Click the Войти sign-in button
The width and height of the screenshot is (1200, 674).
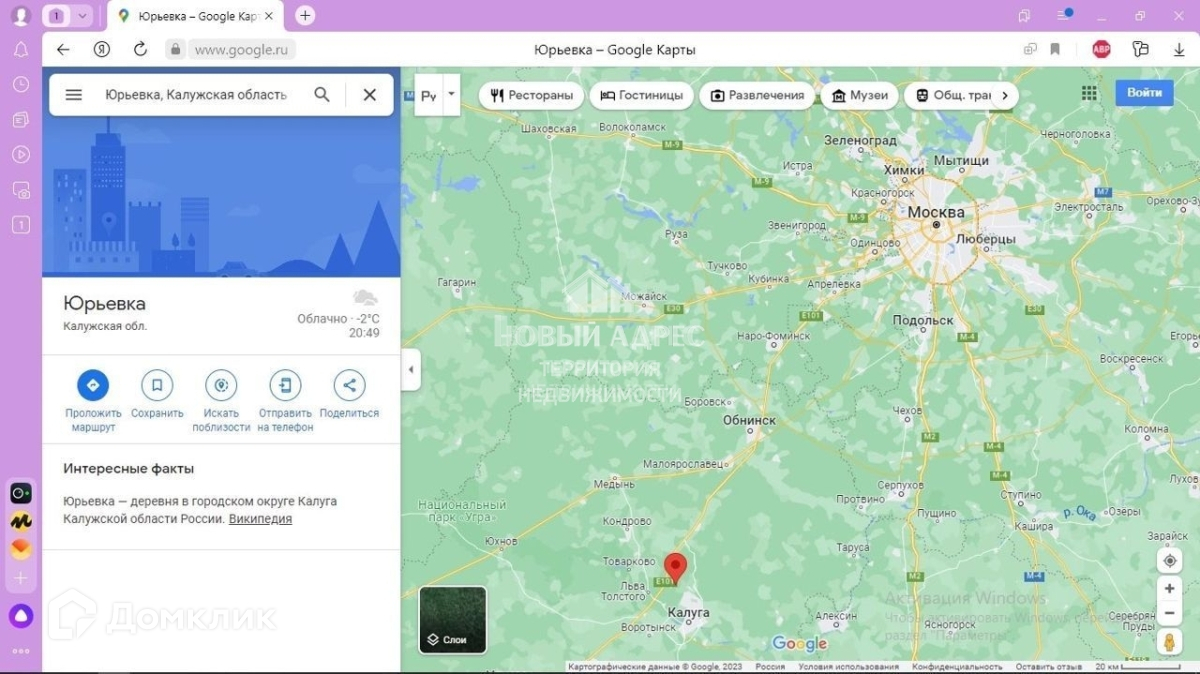[1144, 93]
